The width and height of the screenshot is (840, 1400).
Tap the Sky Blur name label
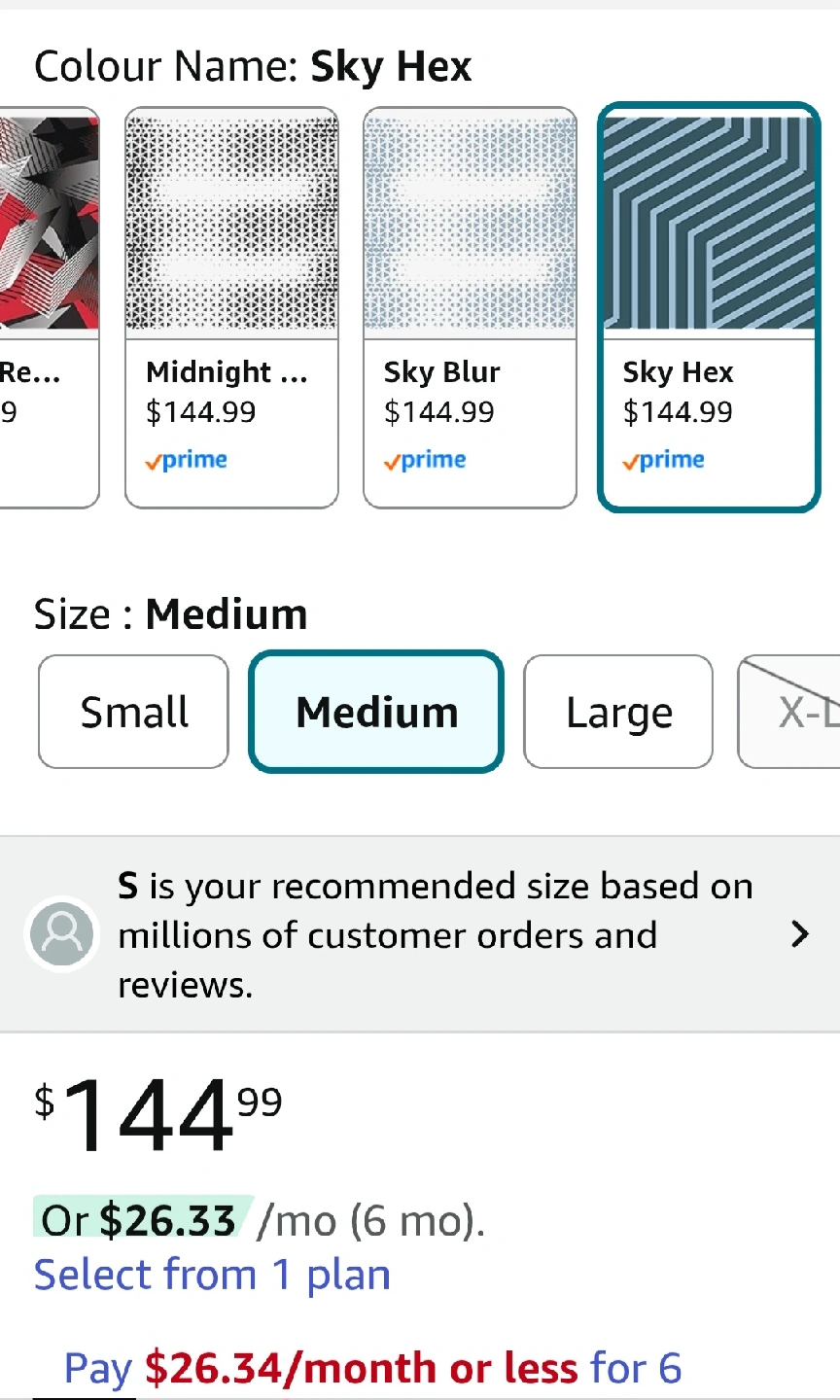pos(441,372)
